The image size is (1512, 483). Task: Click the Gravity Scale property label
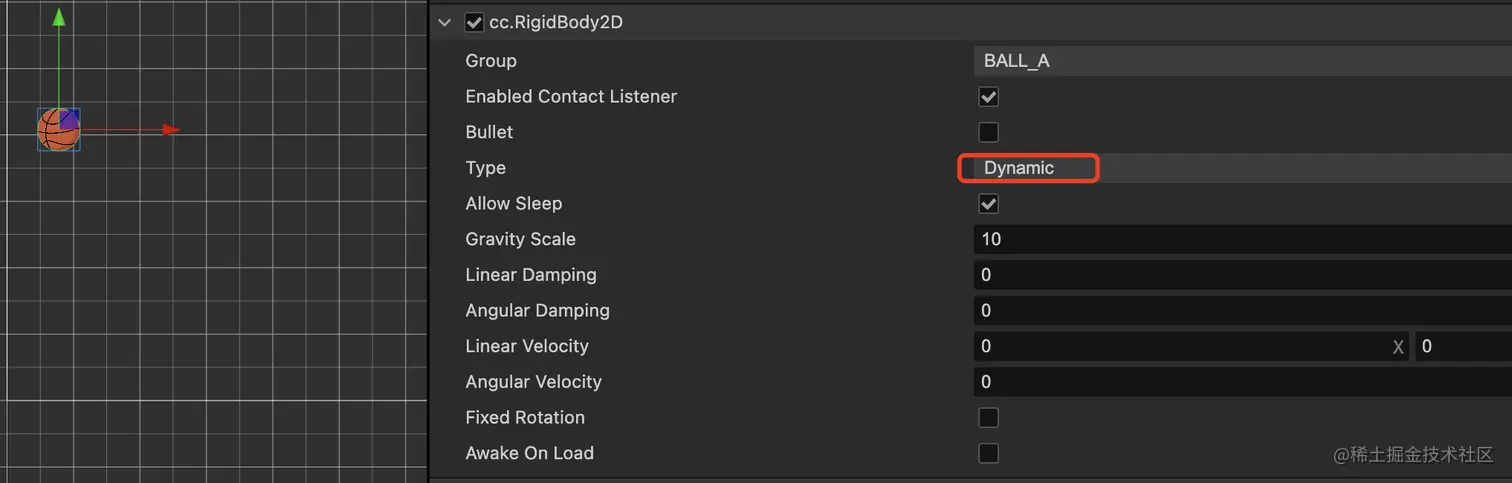point(520,239)
